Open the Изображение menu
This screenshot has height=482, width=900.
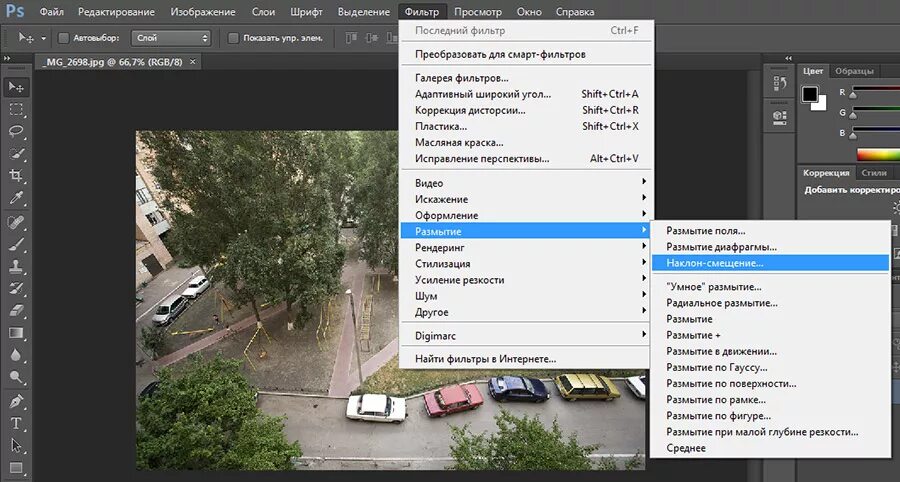pos(203,11)
